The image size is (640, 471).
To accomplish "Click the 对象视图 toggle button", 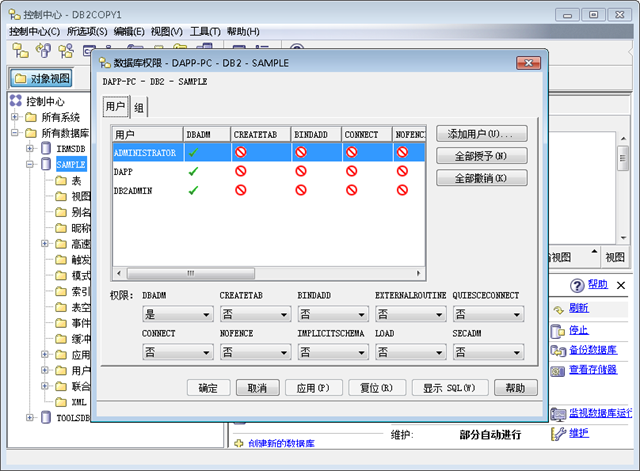I will (x=41, y=78).
